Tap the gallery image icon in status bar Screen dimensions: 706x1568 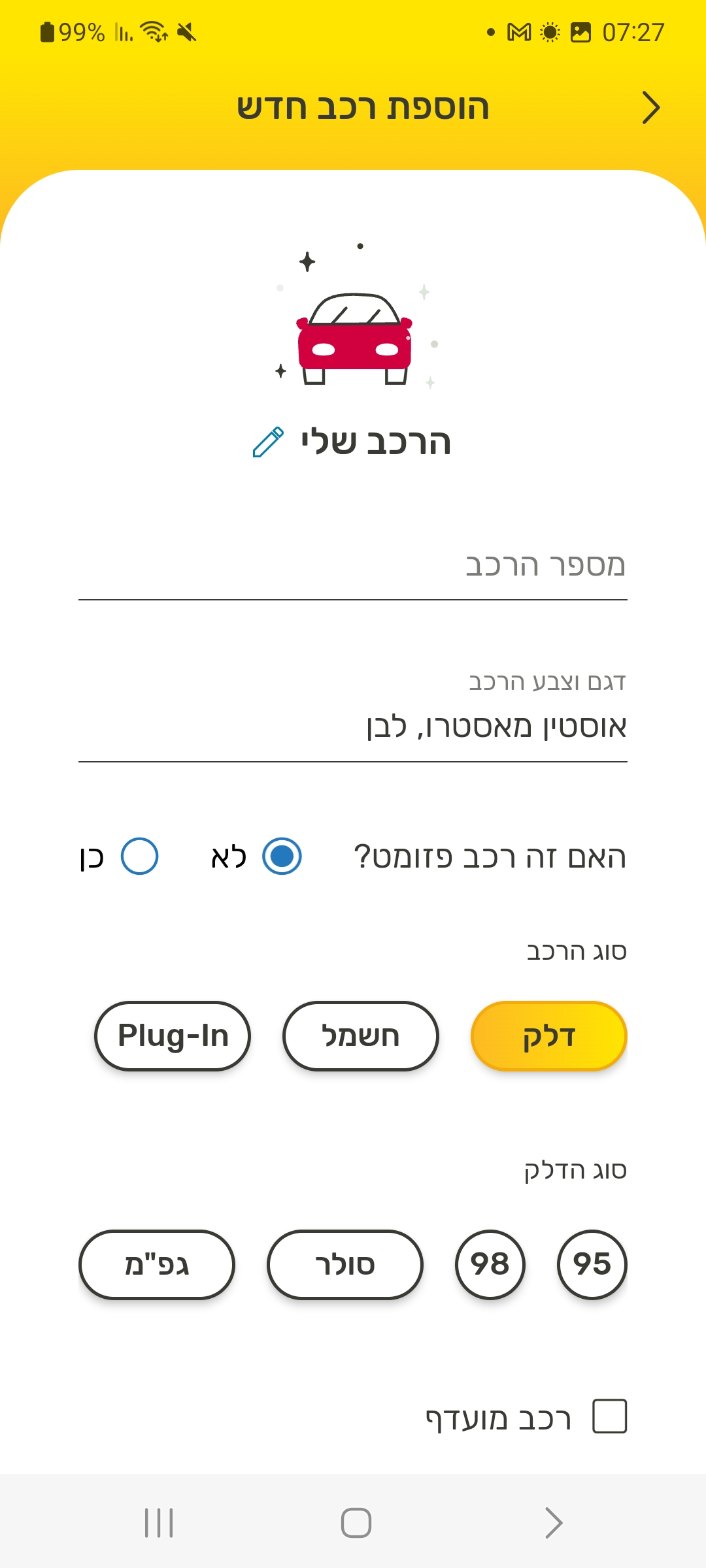pyautogui.click(x=580, y=32)
